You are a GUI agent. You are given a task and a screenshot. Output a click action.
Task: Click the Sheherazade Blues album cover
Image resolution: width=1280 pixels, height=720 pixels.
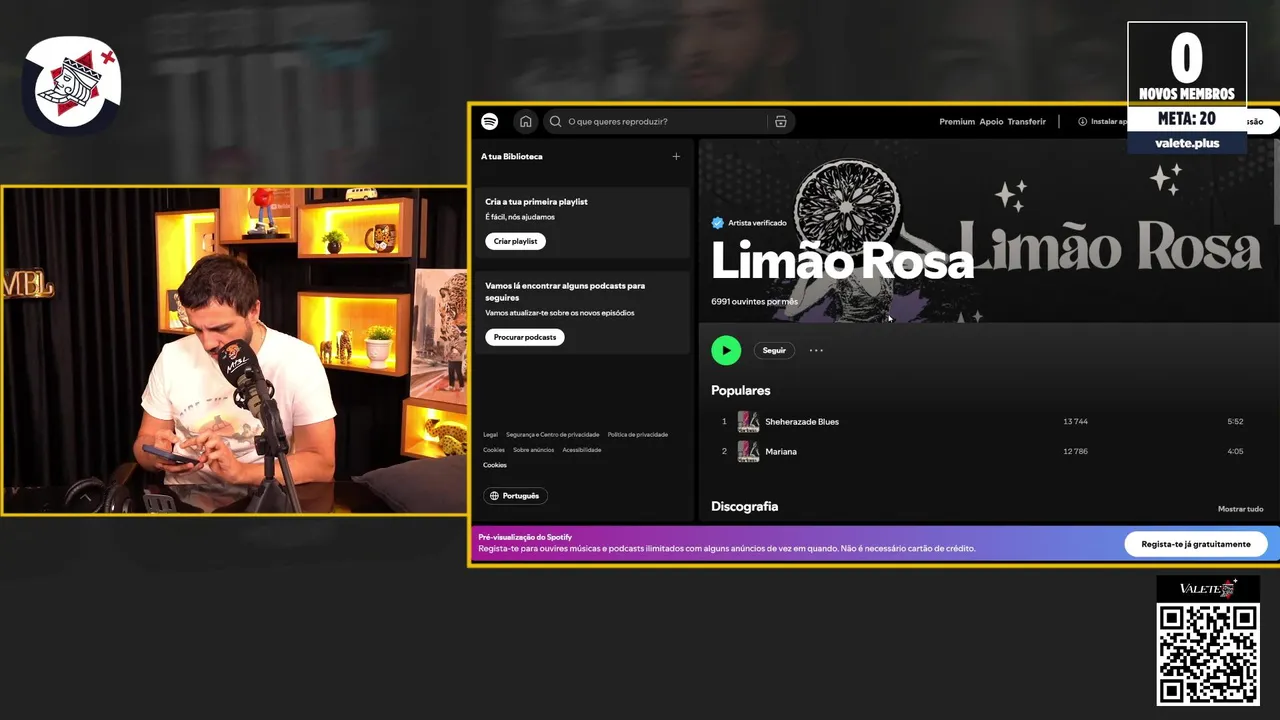click(748, 422)
